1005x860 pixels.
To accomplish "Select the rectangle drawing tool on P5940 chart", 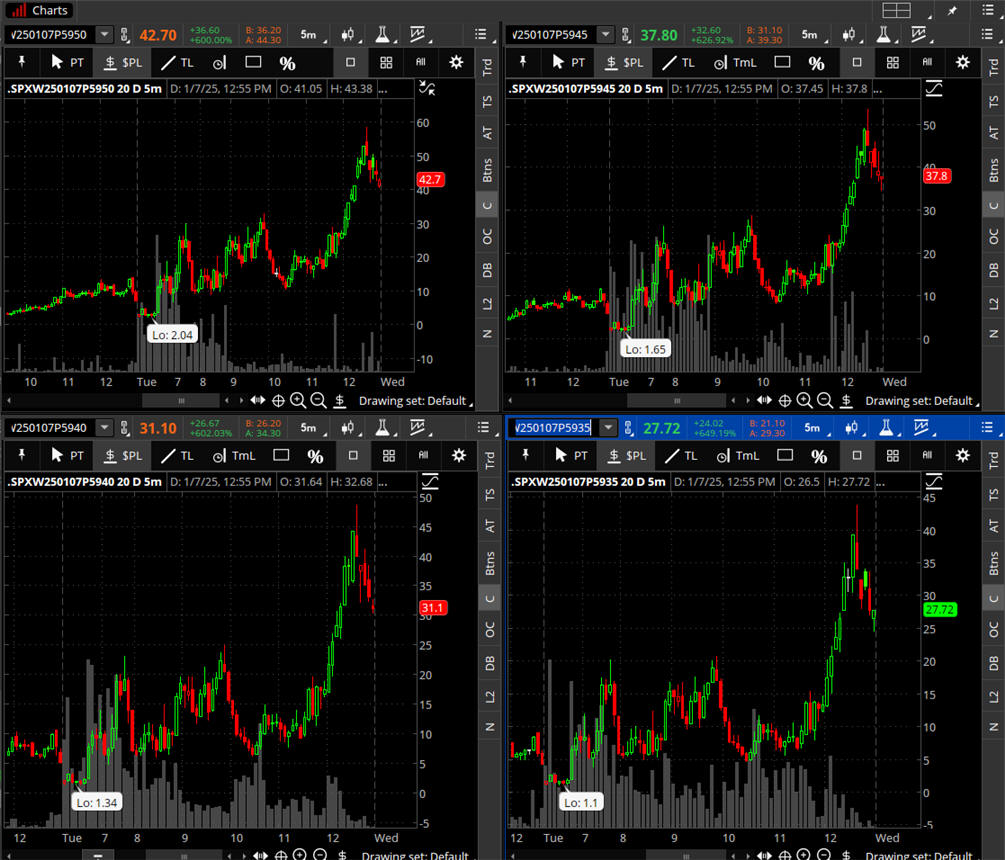I will tap(281, 455).
